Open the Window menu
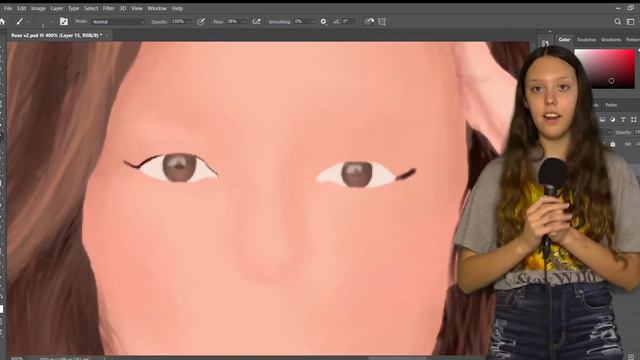Screen dimensions: 640x360 [157, 8]
